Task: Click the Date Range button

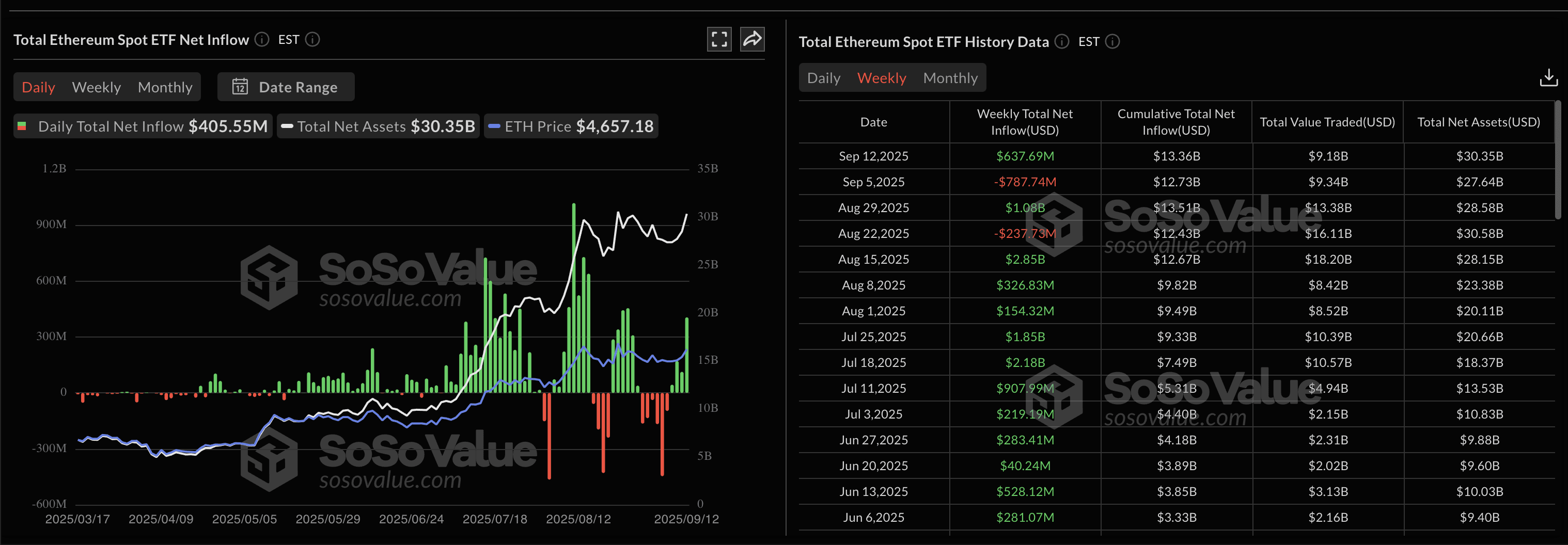Action: pyautogui.click(x=285, y=86)
